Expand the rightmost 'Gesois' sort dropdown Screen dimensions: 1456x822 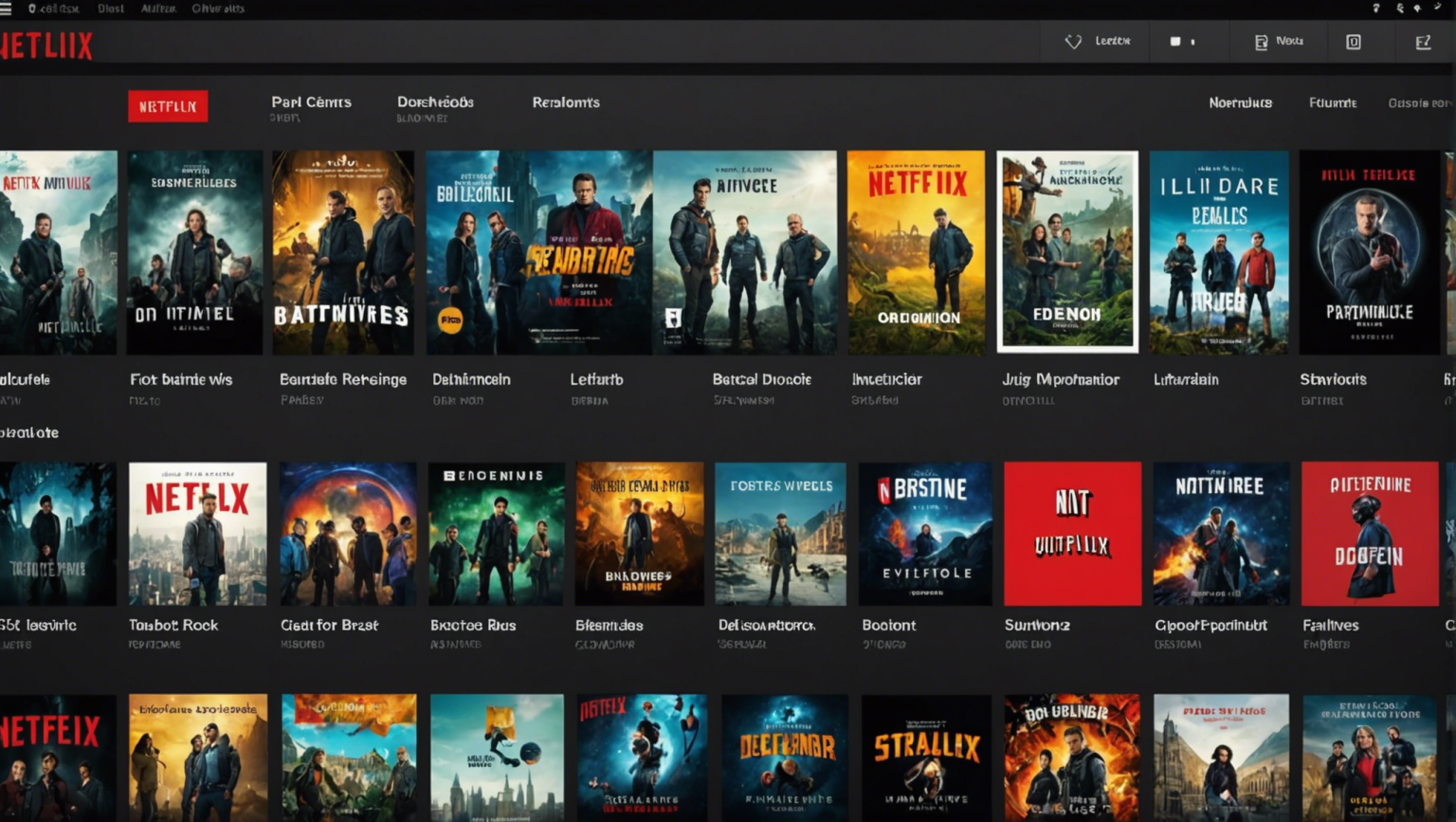pos(1422,102)
